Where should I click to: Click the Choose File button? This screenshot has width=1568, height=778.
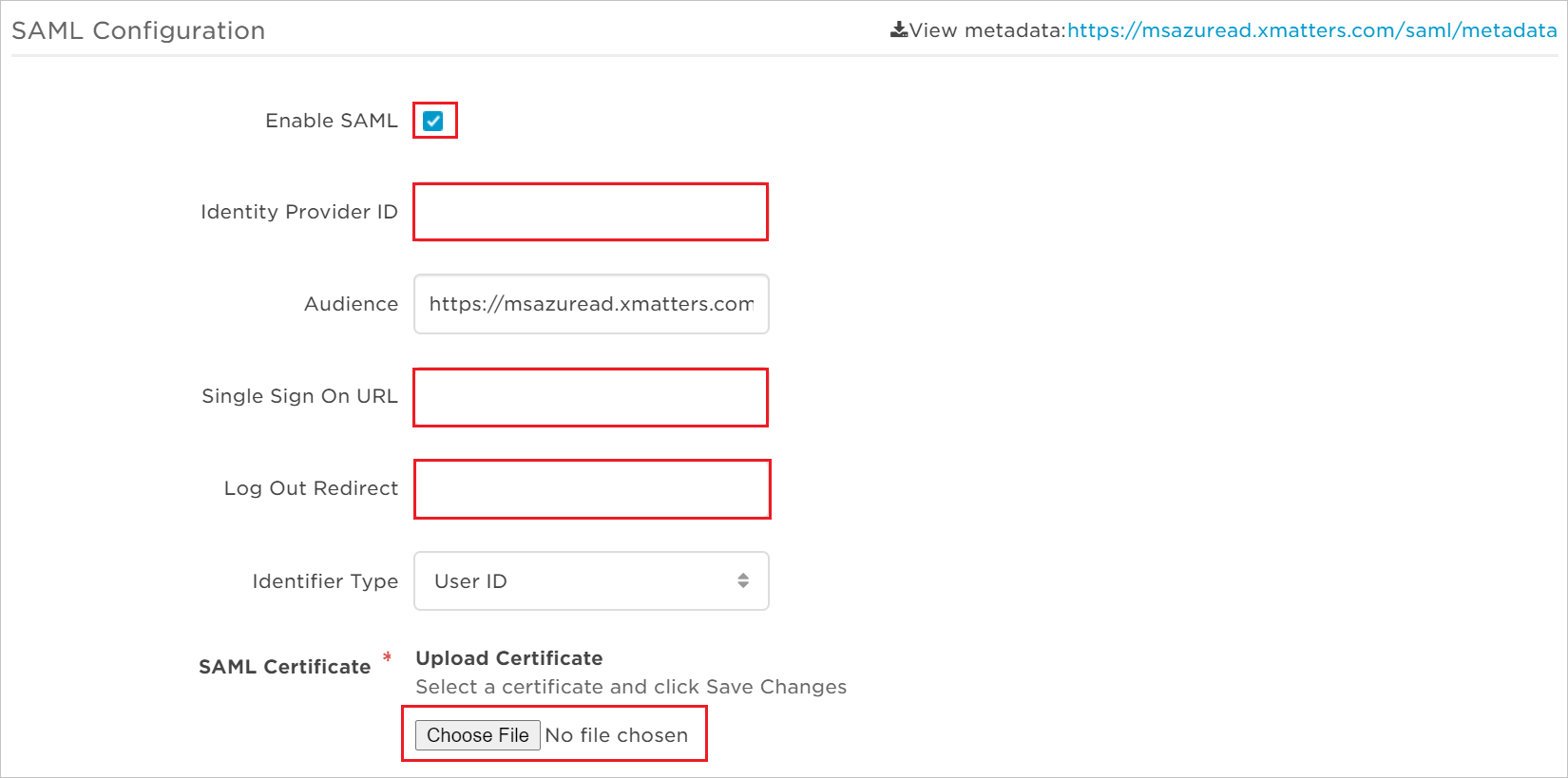pos(477,734)
